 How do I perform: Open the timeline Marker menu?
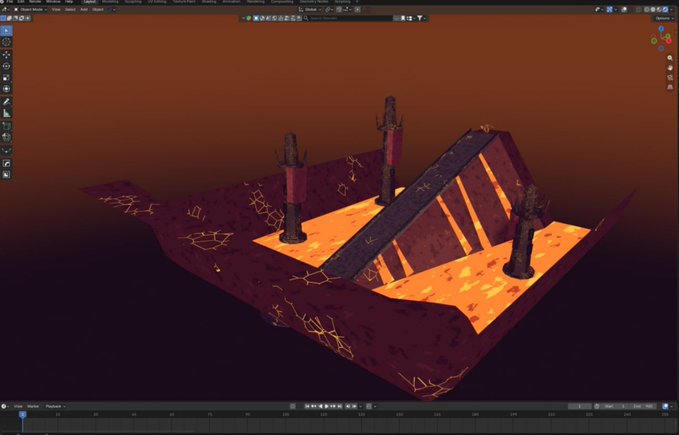point(33,406)
